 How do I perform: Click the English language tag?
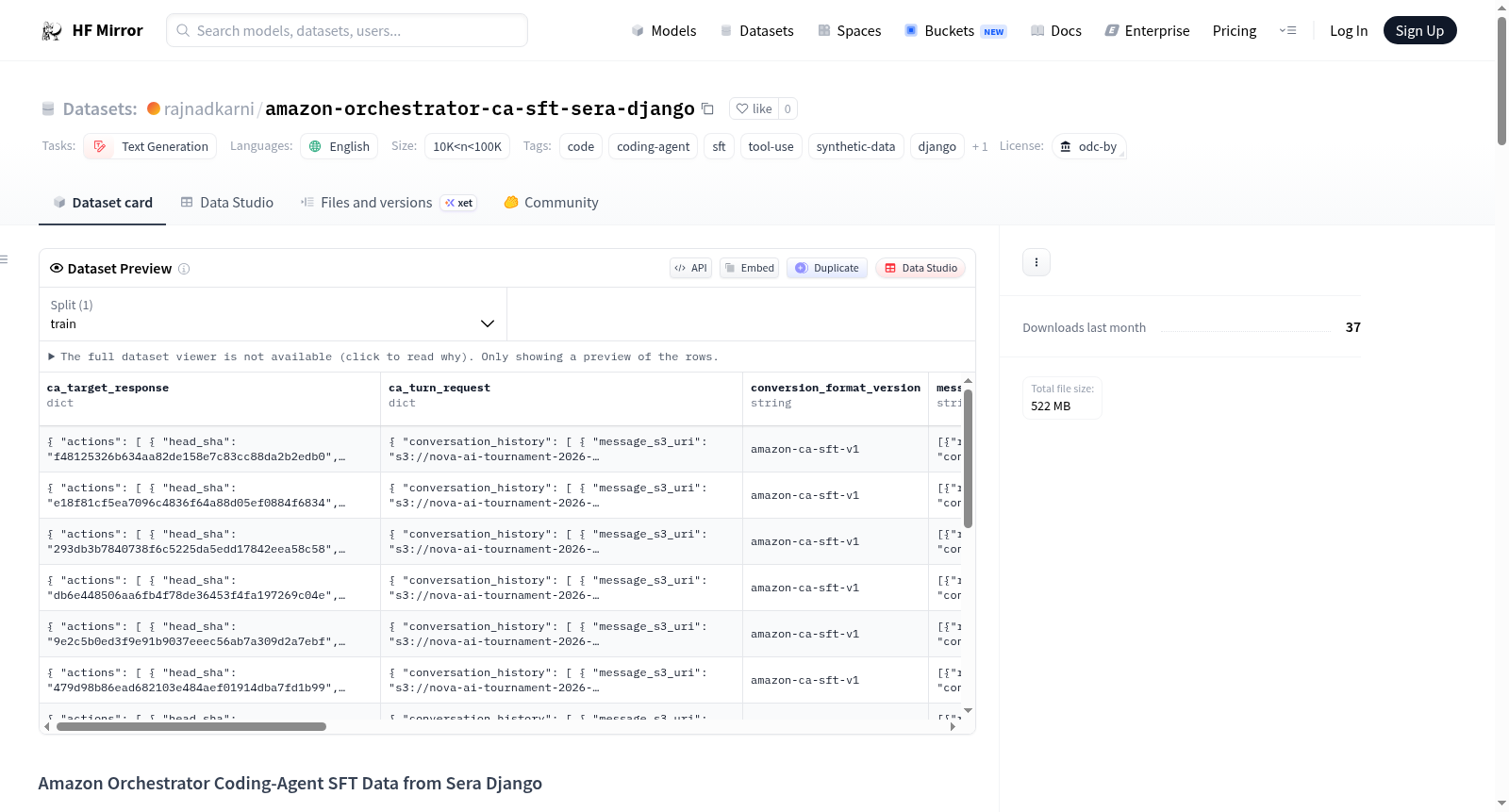[x=340, y=146]
